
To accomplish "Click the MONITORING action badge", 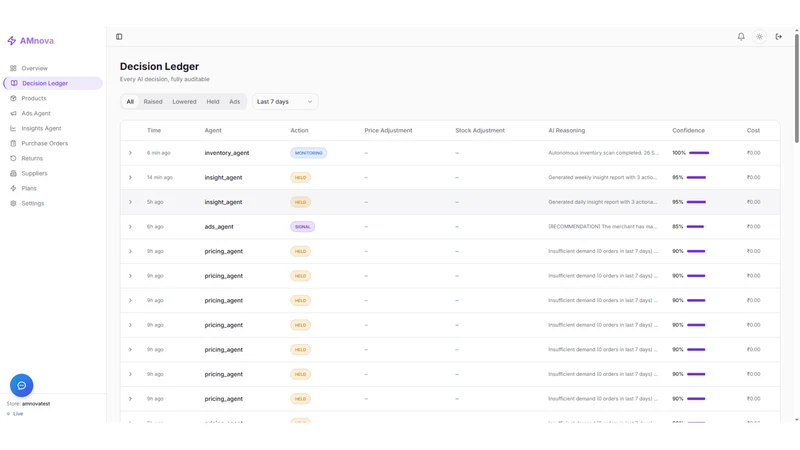I will 309,153.
